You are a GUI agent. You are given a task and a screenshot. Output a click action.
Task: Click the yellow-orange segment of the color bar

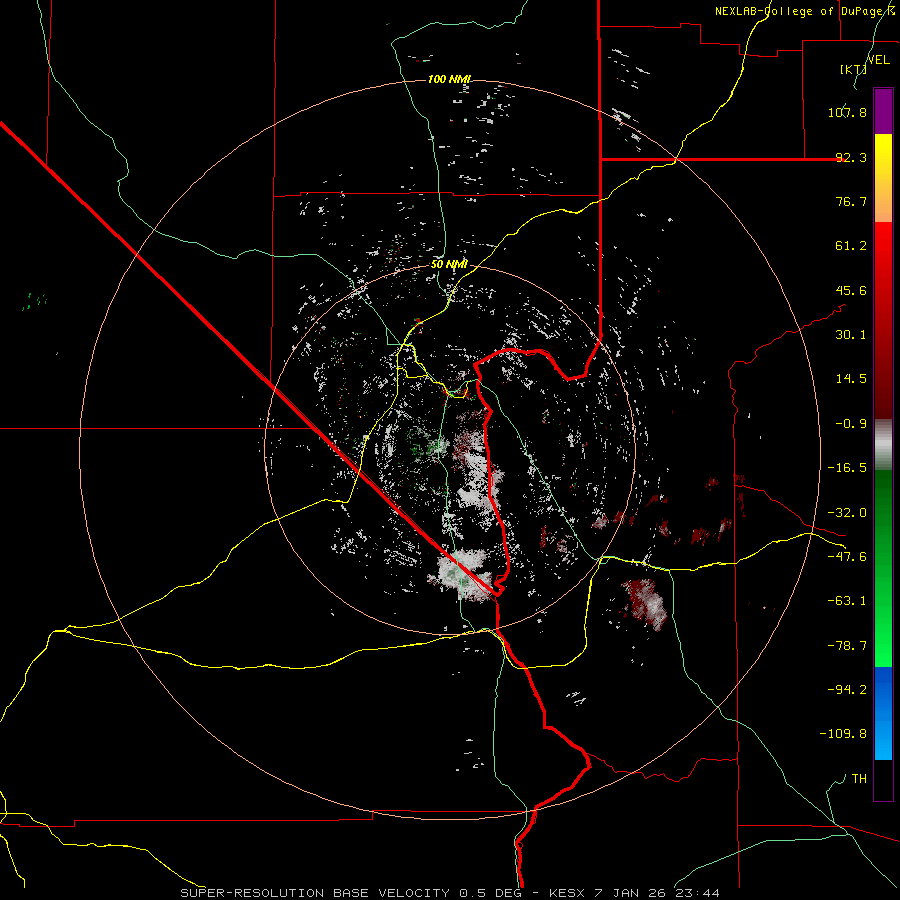(x=883, y=178)
